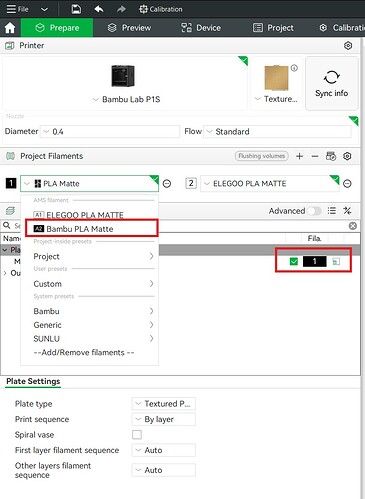365x499 pixels.
Task: Click the object edit settings icon
Action: (336, 261)
